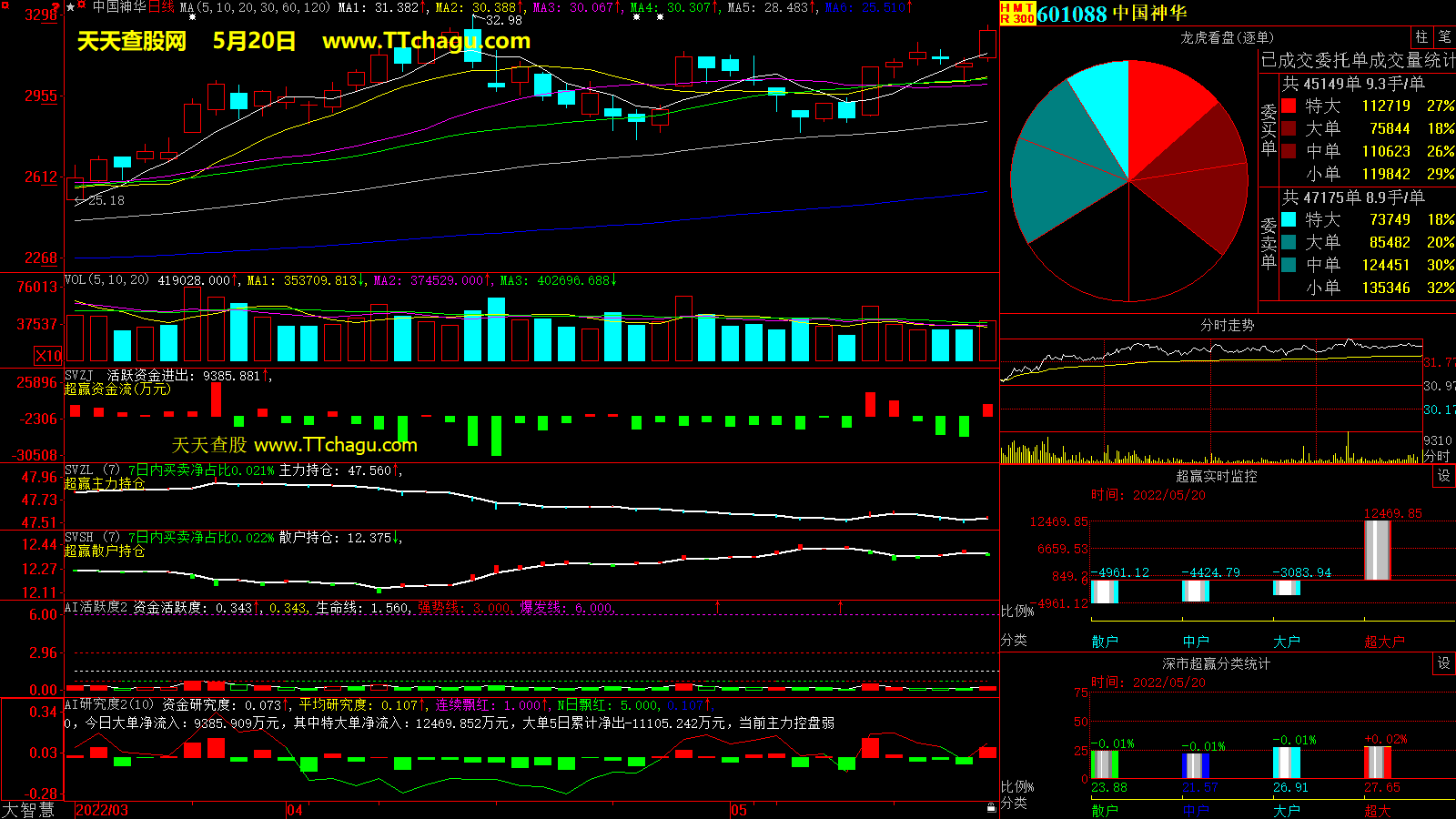This screenshot has height=819, width=1456.
Task: Toggle the 分时 label beside intraday volume
Action: point(1436,456)
